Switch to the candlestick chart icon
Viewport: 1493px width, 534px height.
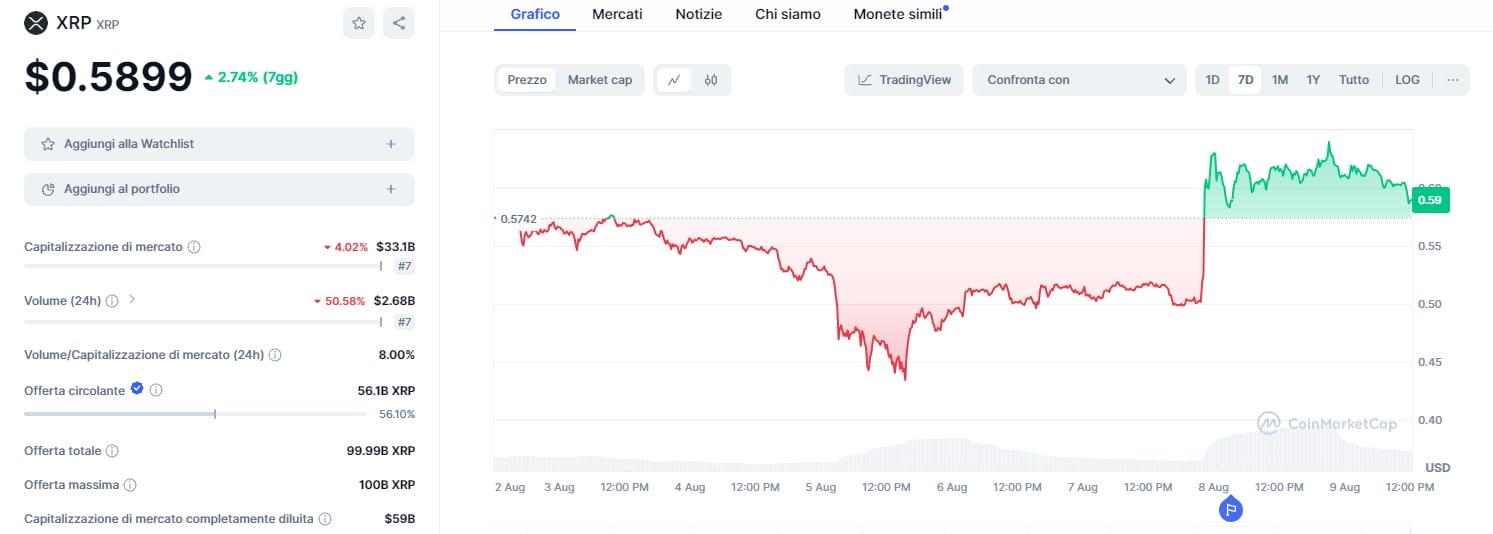(711, 80)
